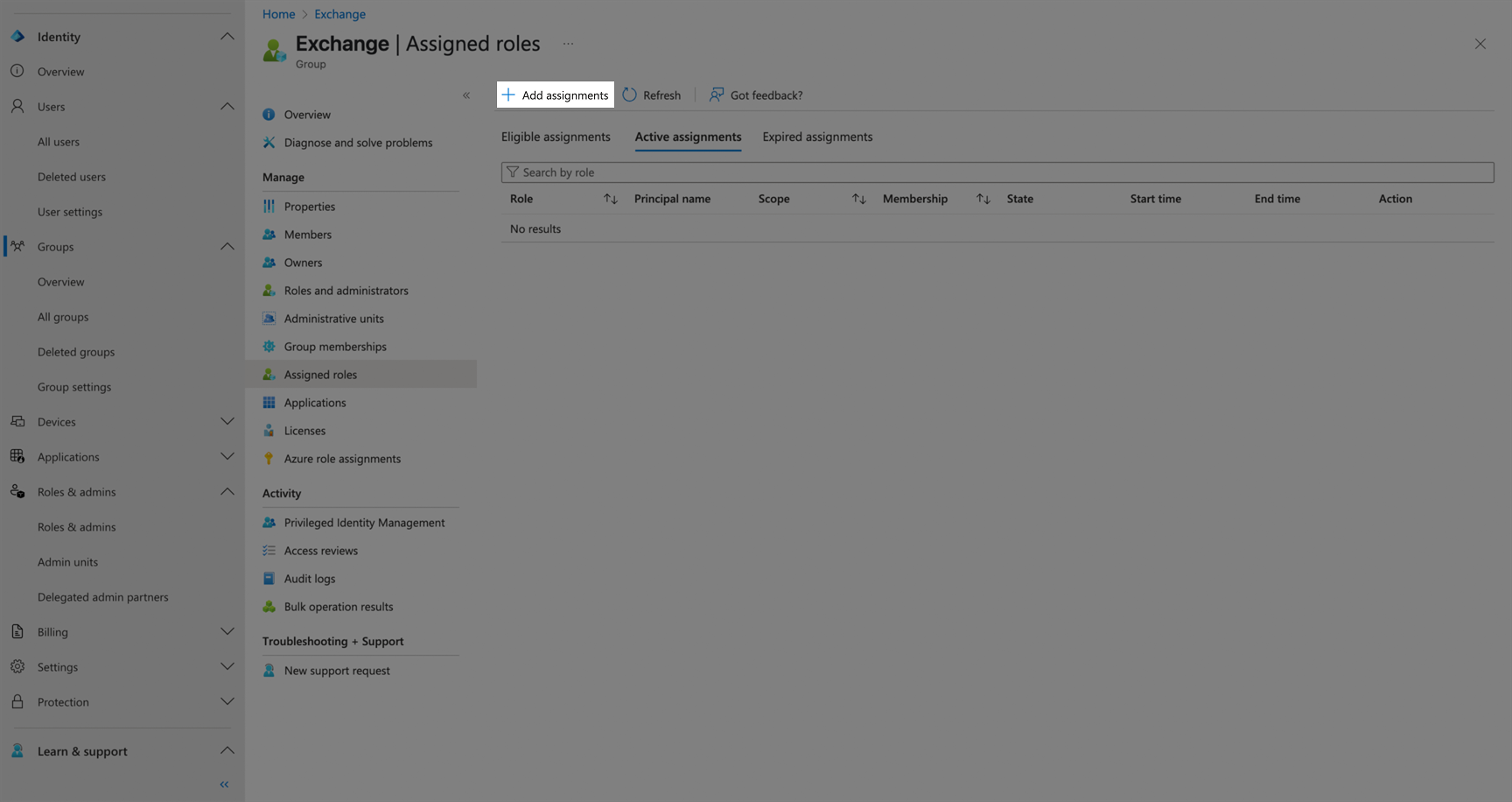Click the Members icon in Manage list
Viewport: 1512px width, 802px height.
point(269,234)
